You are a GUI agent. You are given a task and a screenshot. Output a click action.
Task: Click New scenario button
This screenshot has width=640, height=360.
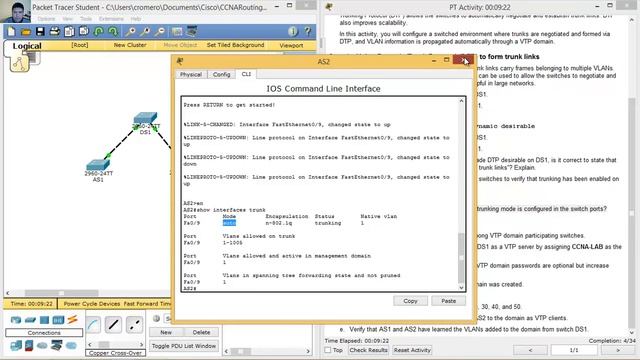click(x=166, y=332)
